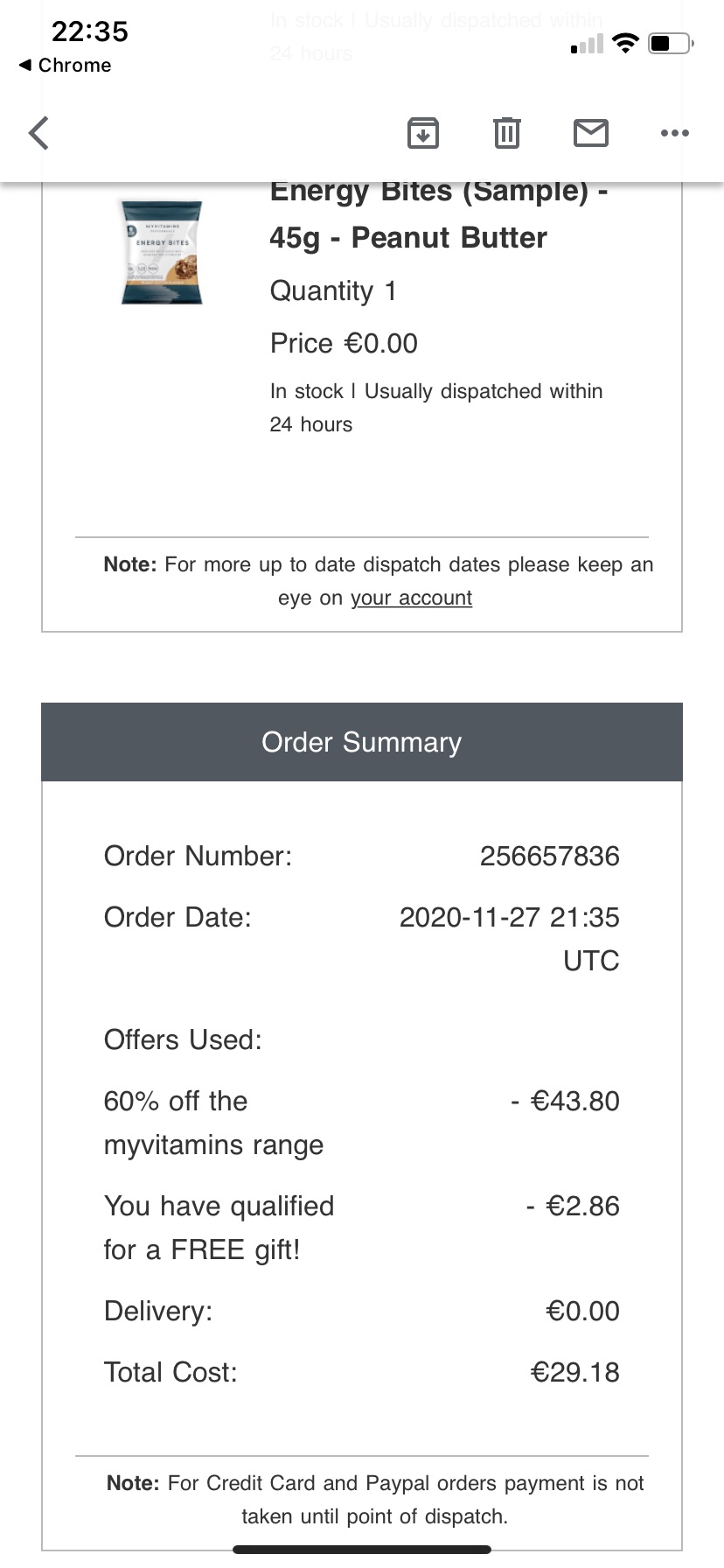Open the 'your account' link
Image resolution: width=724 pixels, height=1568 pixels.
pos(411,598)
